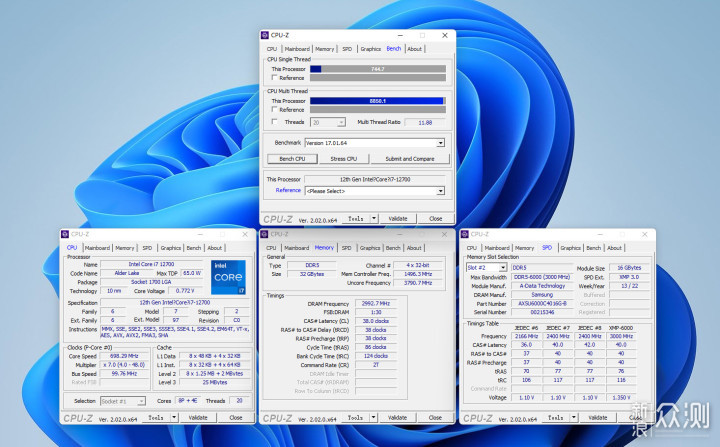Open the Socket #1 selection dropdown

pyautogui.click(x=123, y=401)
